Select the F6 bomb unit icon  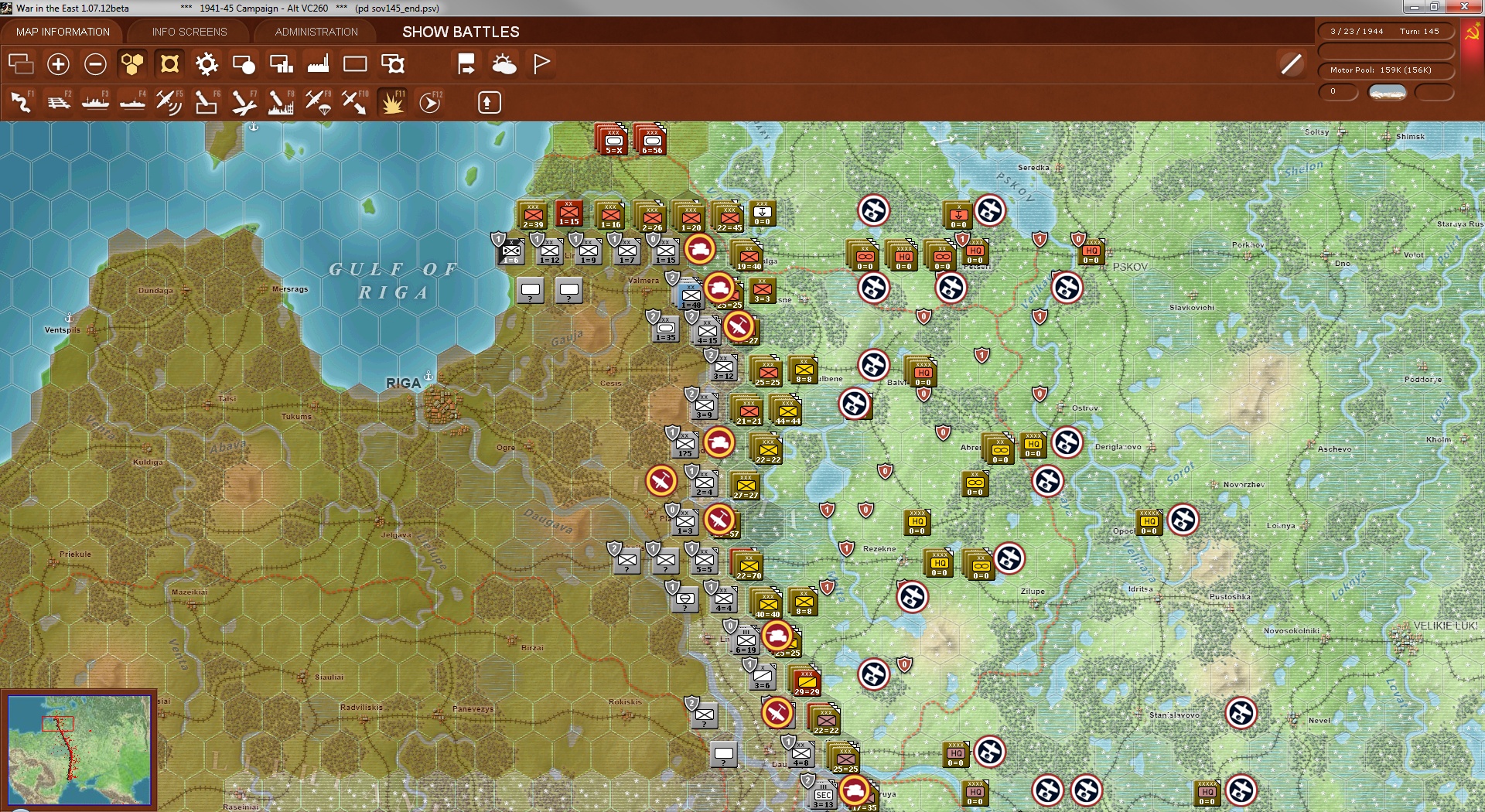(x=207, y=103)
